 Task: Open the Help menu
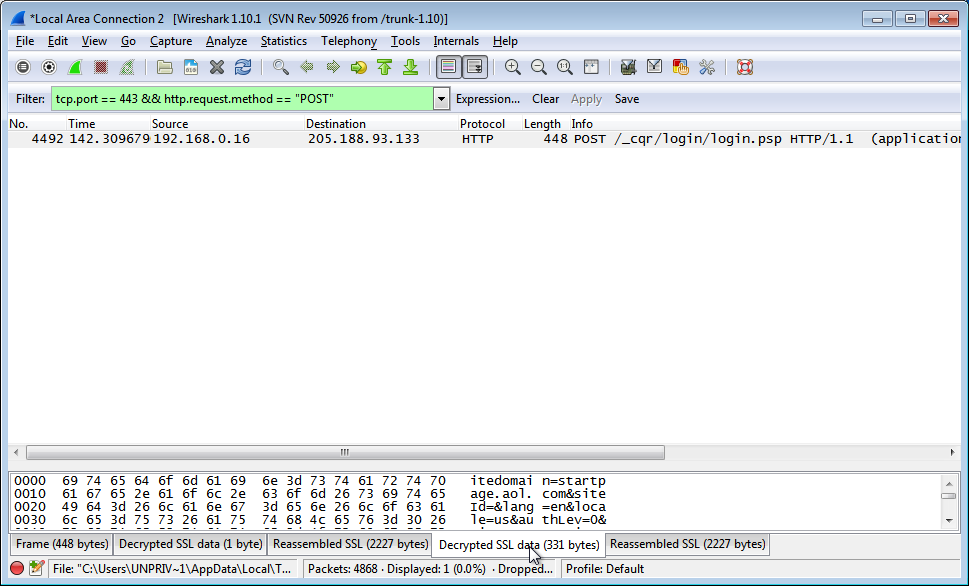click(x=505, y=41)
